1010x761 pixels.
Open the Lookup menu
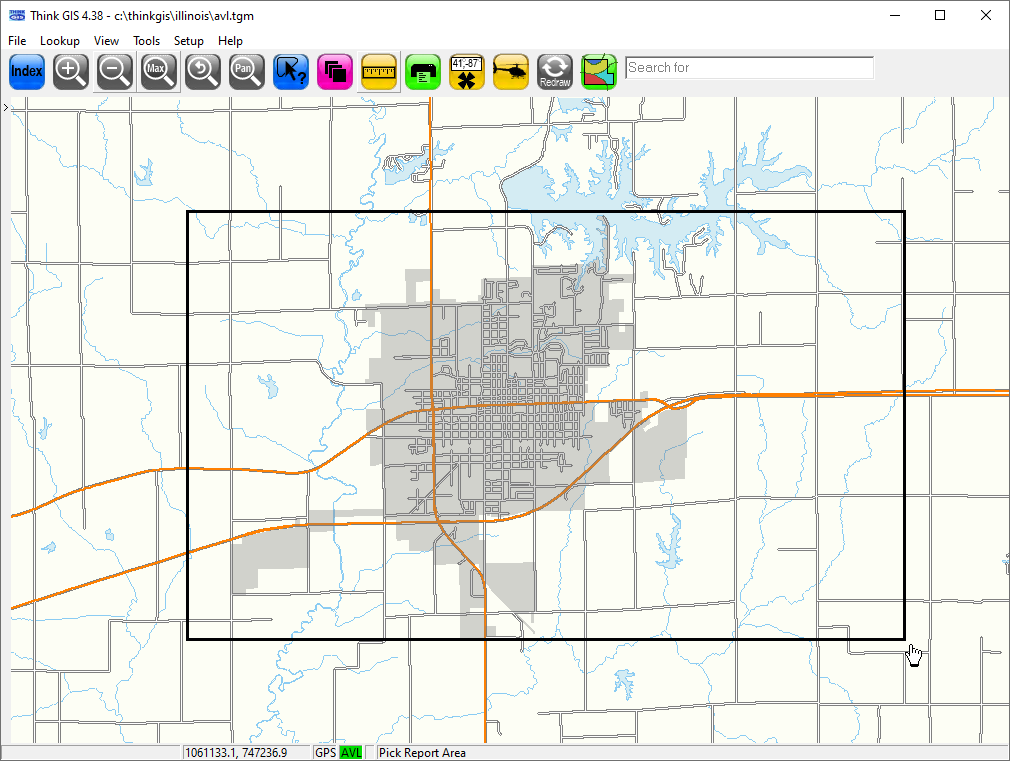click(x=60, y=41)
